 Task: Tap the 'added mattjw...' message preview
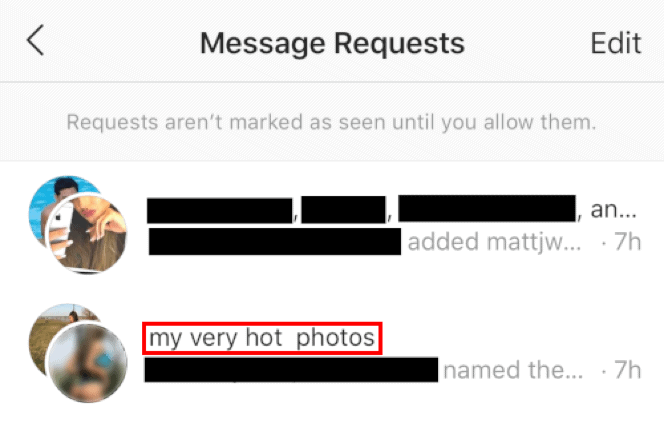point(494,242)
